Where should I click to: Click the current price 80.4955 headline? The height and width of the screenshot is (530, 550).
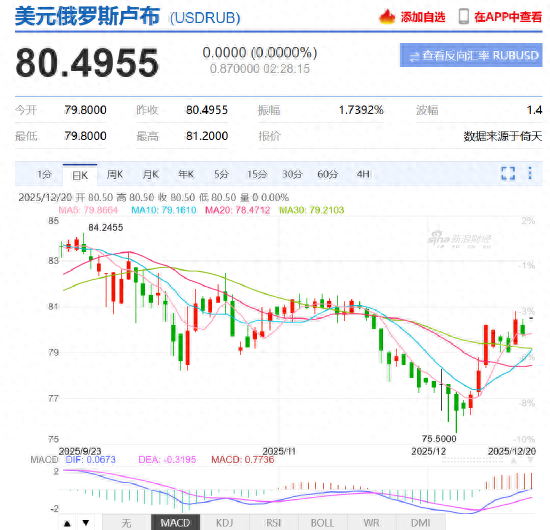87,63
